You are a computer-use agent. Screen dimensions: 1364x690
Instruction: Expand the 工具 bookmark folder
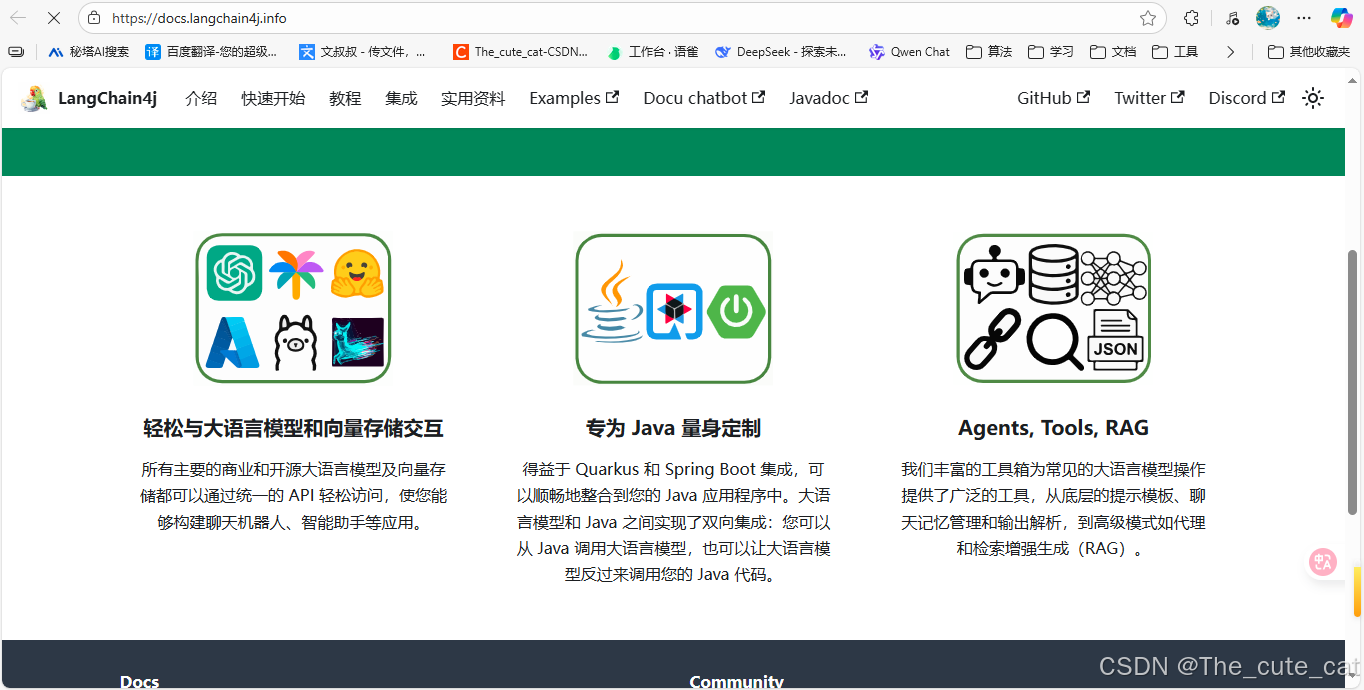pyautogui.click(x=1175, y=52)
